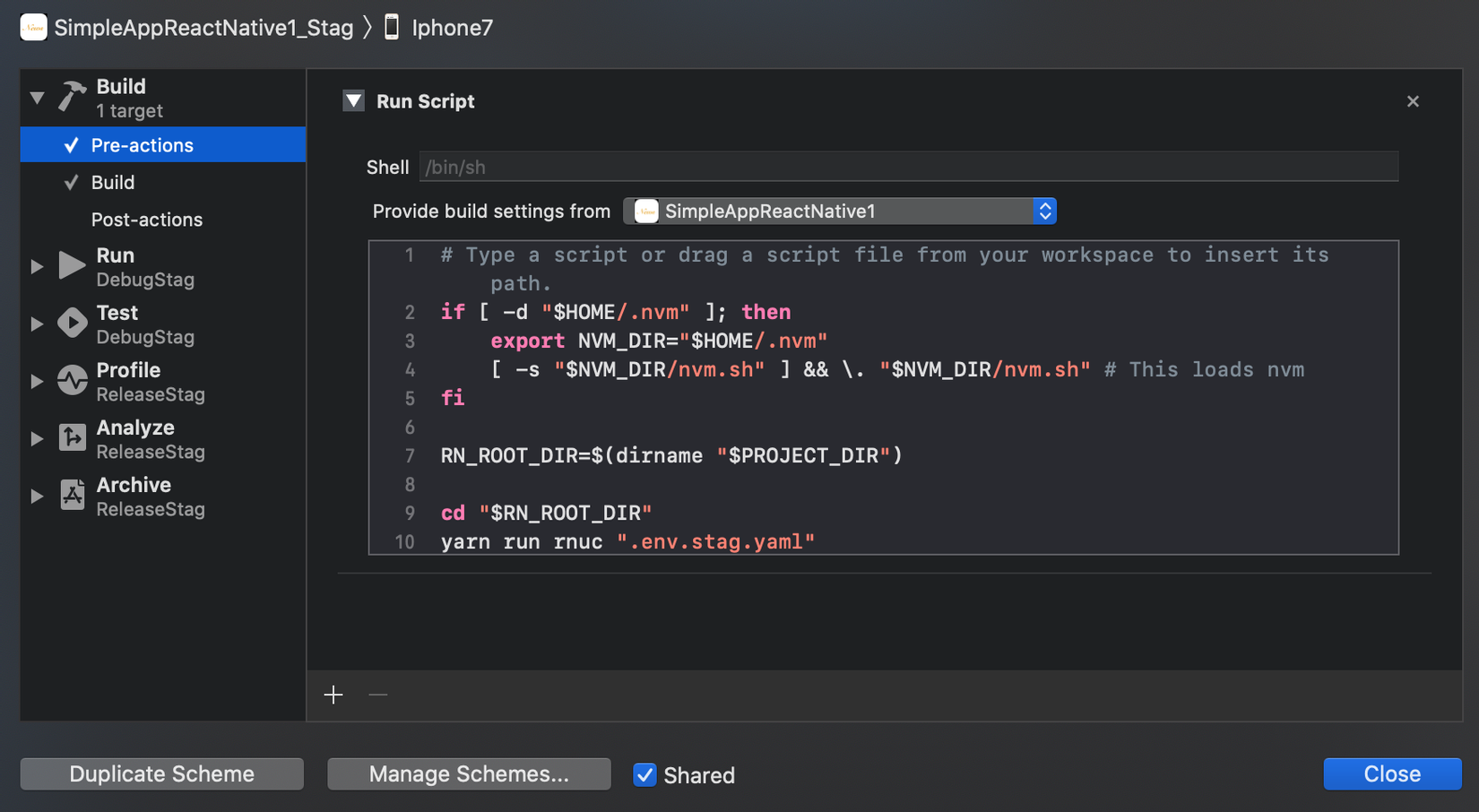Click the Archive icon
The image size is (1479, 812).
[x=72, y=495]
